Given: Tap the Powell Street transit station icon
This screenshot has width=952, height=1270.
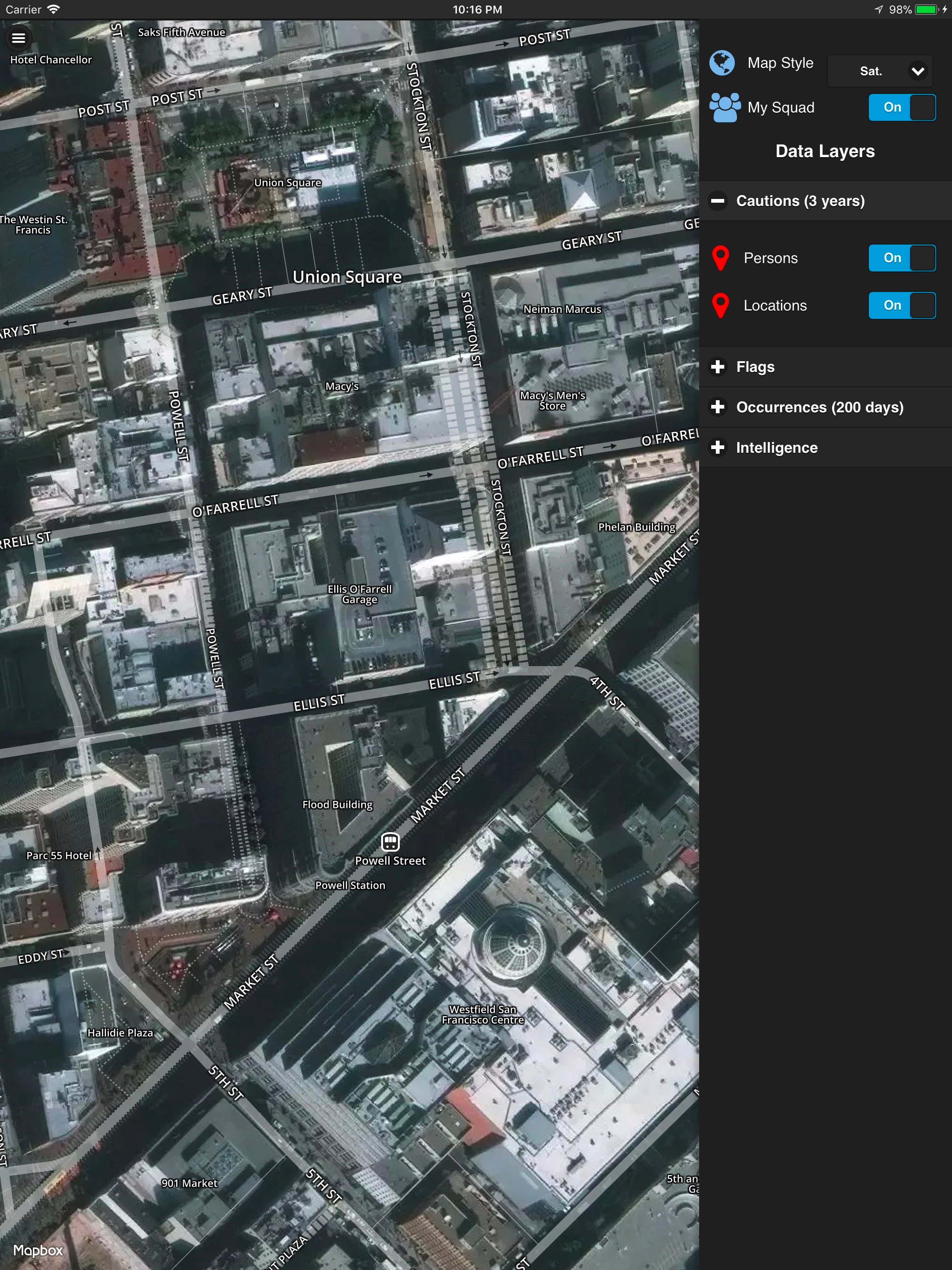Looking at the screenshot, I should 390,842.
